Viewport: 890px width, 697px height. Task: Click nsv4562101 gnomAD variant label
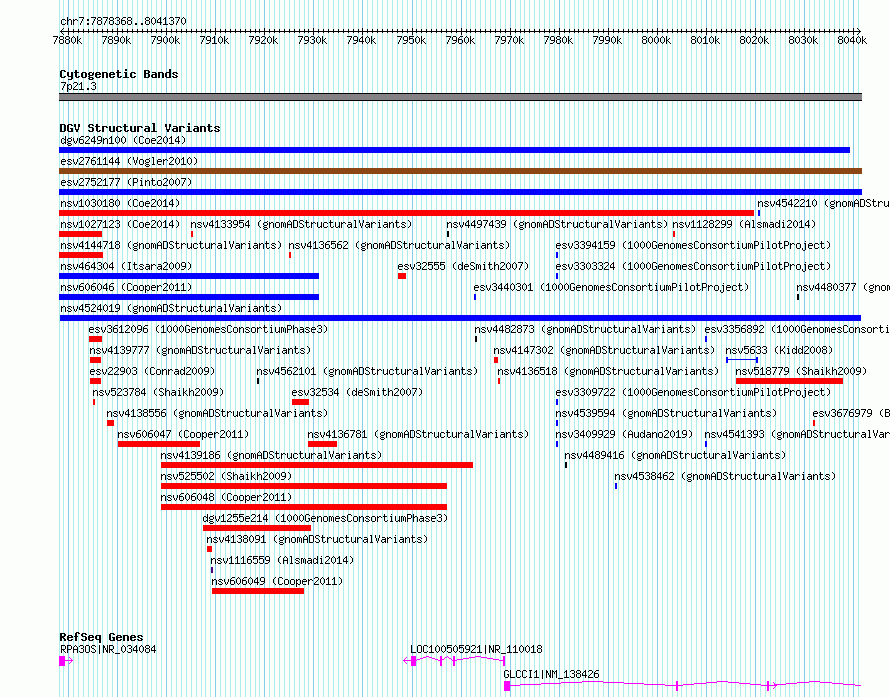coord(367,371)
